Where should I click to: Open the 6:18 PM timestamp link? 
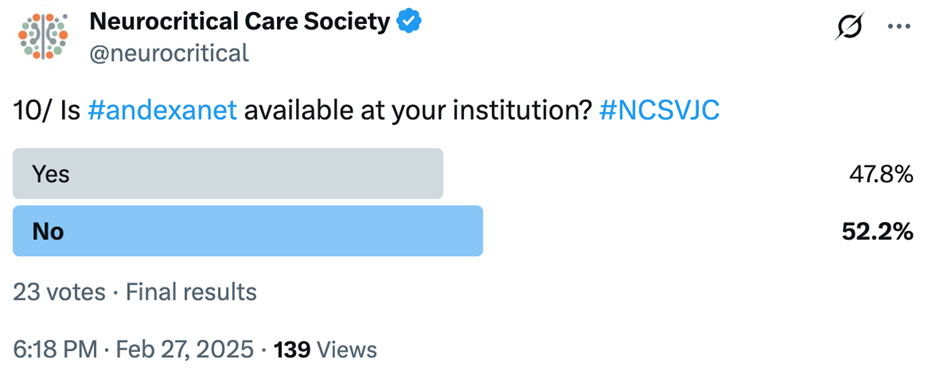(x=54, y=350)
